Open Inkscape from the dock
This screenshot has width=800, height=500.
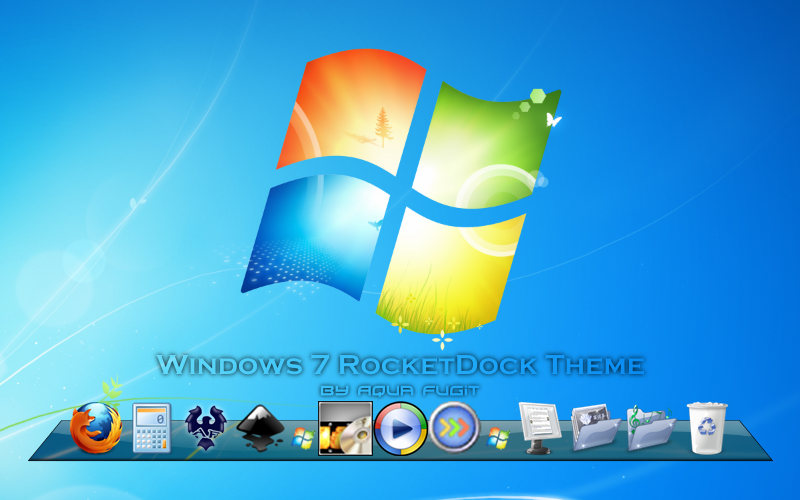(261, 428)
